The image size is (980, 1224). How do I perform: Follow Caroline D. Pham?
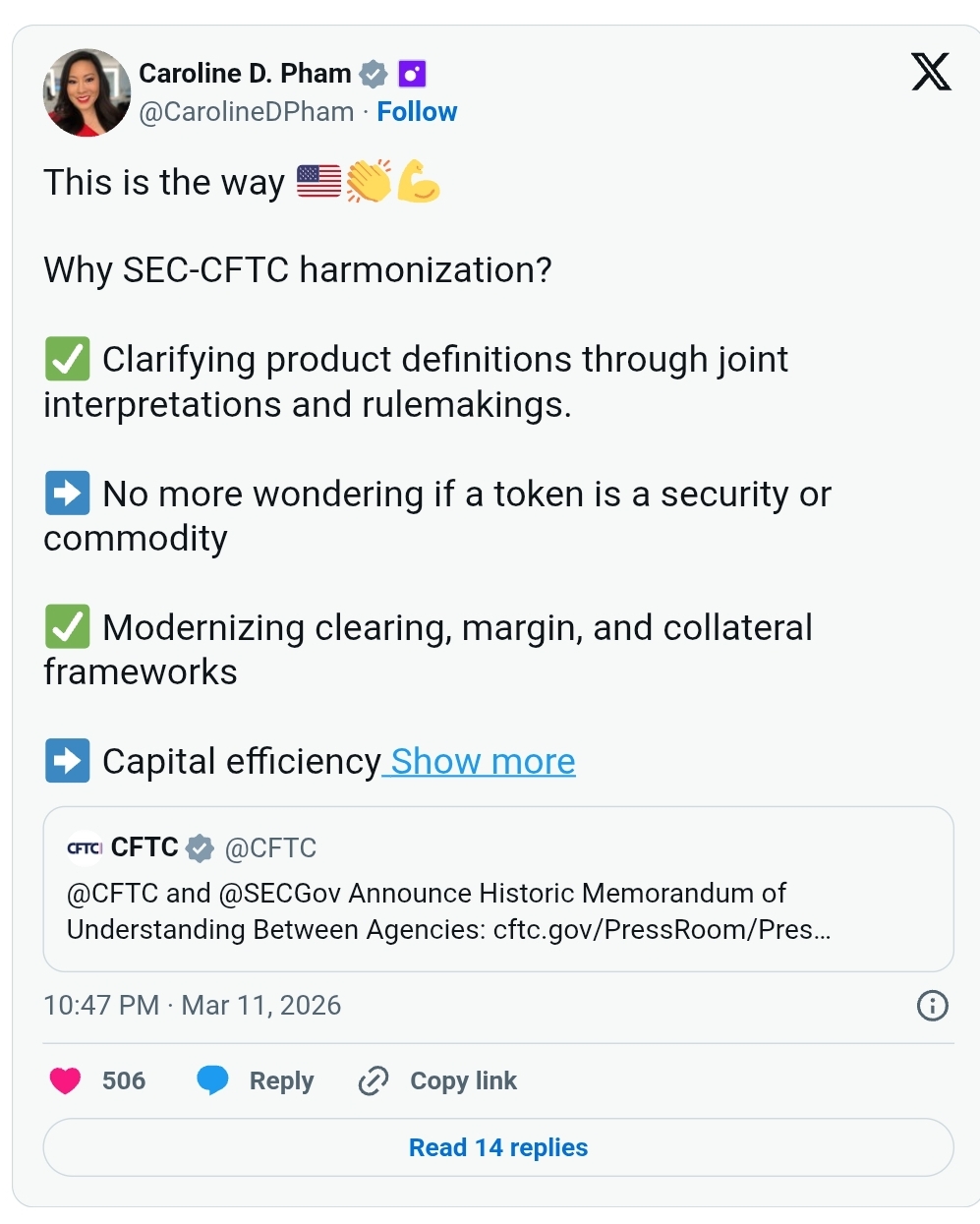click(x=417, y=111)
